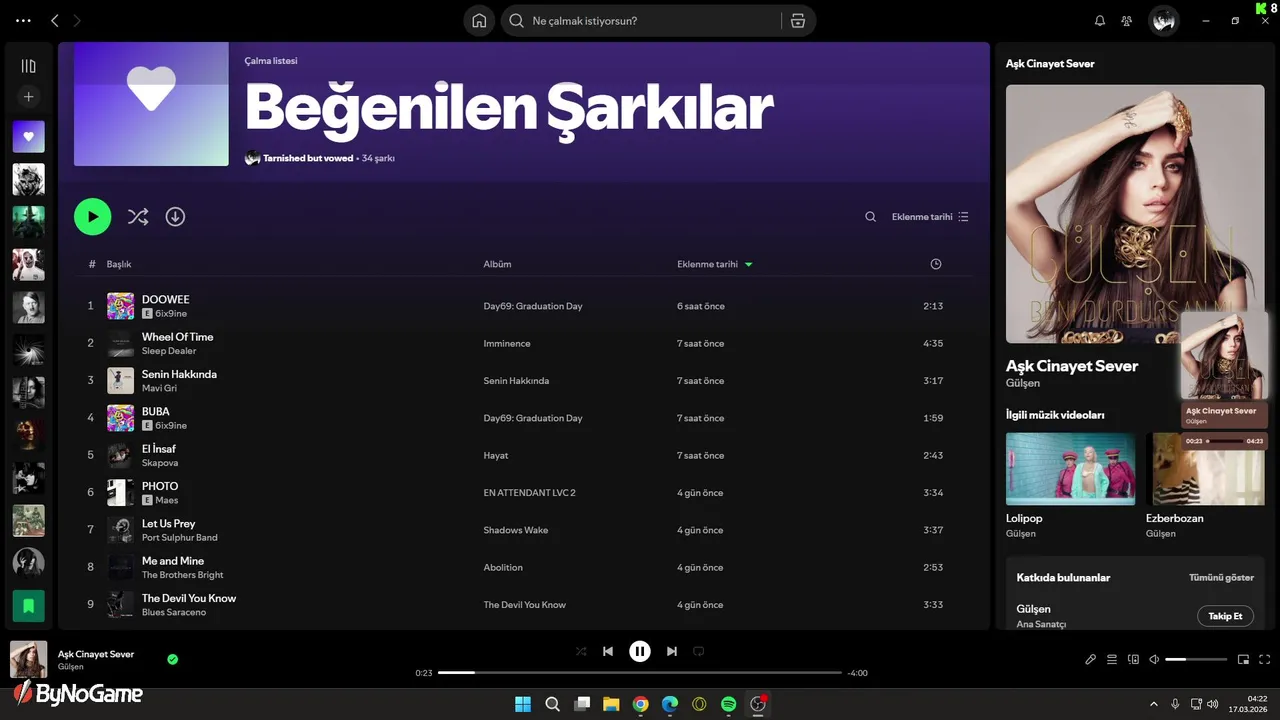This screenshot has width=1280, height=720.
Task: Open the Aşk Cinayet Sever title in the panel
Action: (1072, 366)
